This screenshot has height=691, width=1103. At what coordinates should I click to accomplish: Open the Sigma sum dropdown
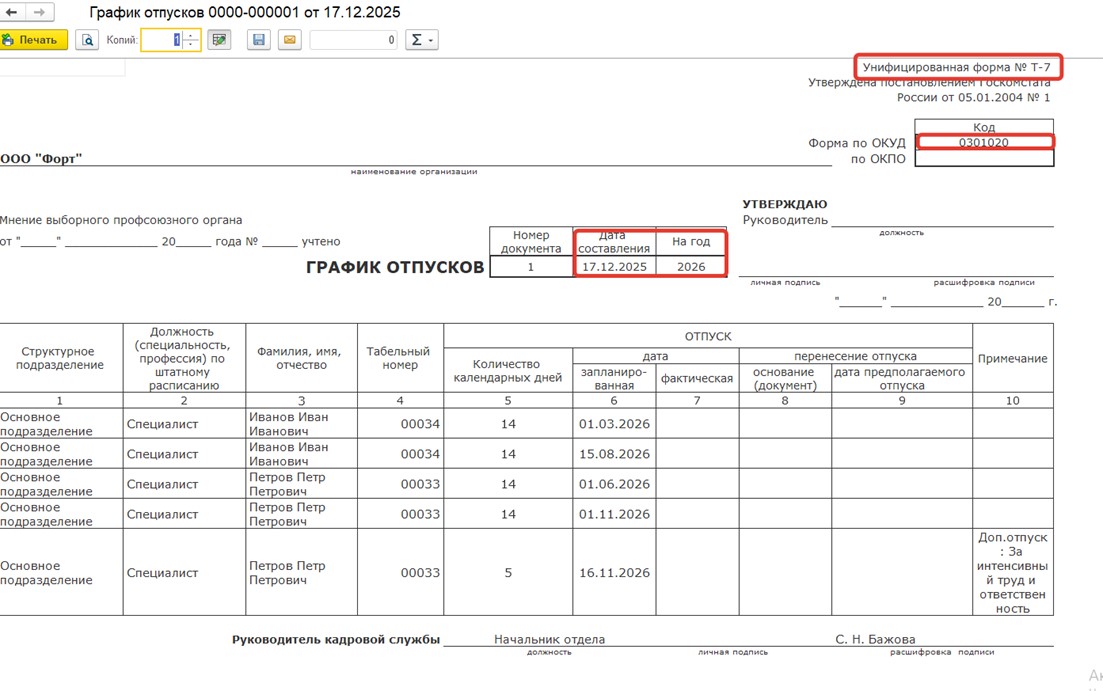[421, 40]
